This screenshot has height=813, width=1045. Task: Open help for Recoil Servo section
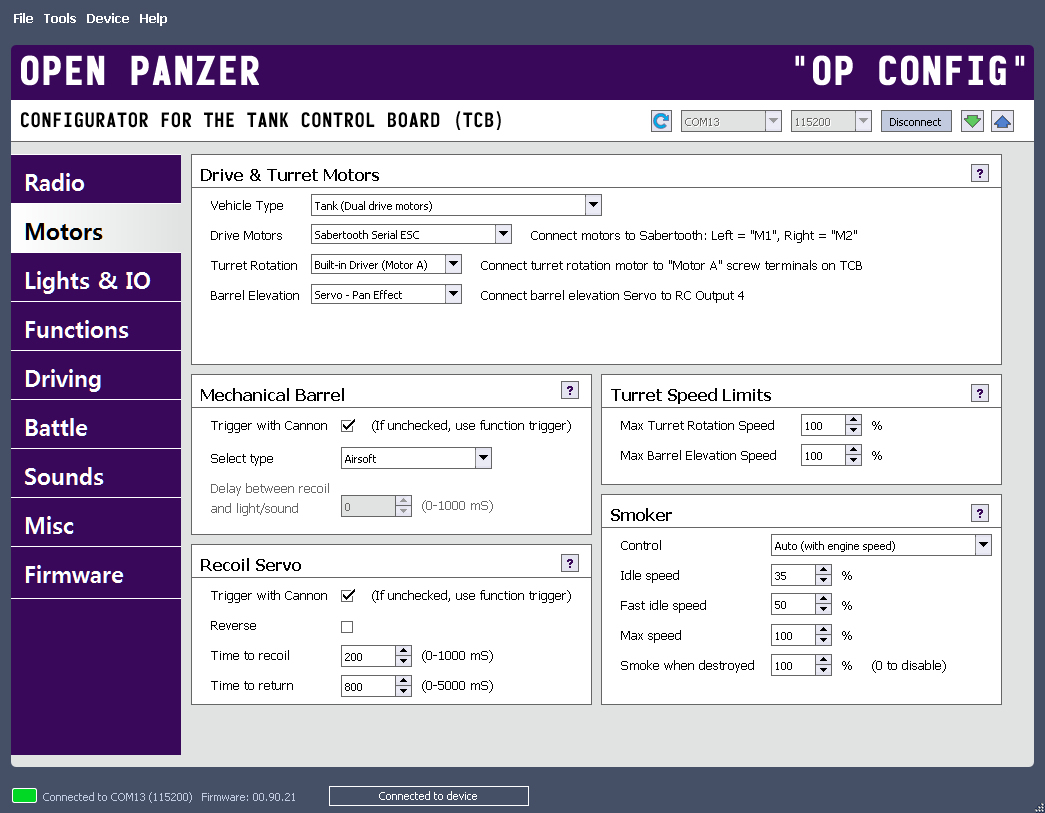[x=570, y=563]
